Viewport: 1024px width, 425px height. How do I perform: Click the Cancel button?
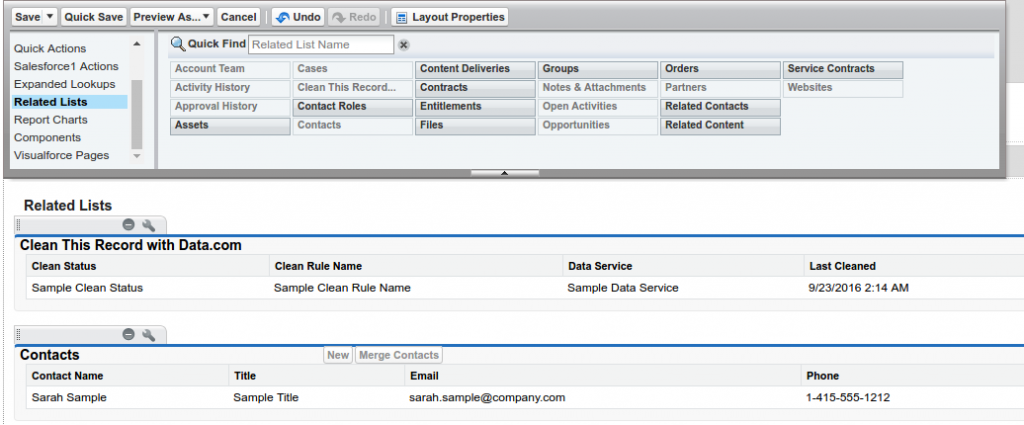(x=238, y=17)
